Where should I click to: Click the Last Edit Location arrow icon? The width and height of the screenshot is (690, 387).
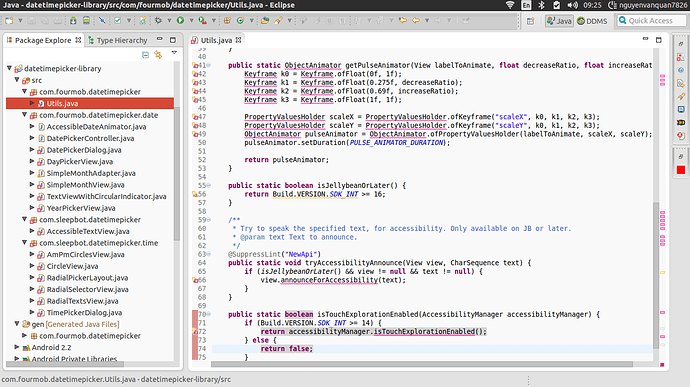tap(403, 20)
